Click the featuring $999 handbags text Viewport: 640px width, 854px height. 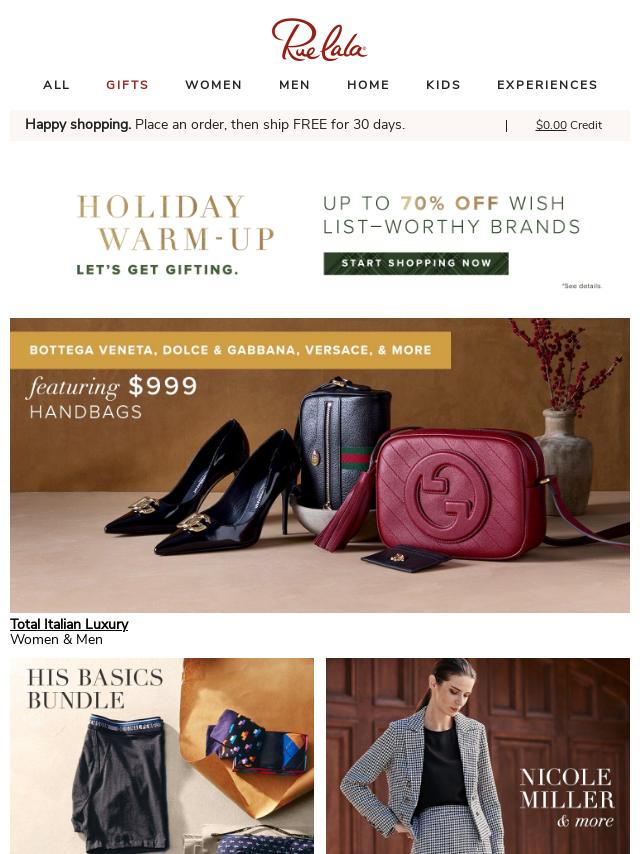[x=113, y=398]
